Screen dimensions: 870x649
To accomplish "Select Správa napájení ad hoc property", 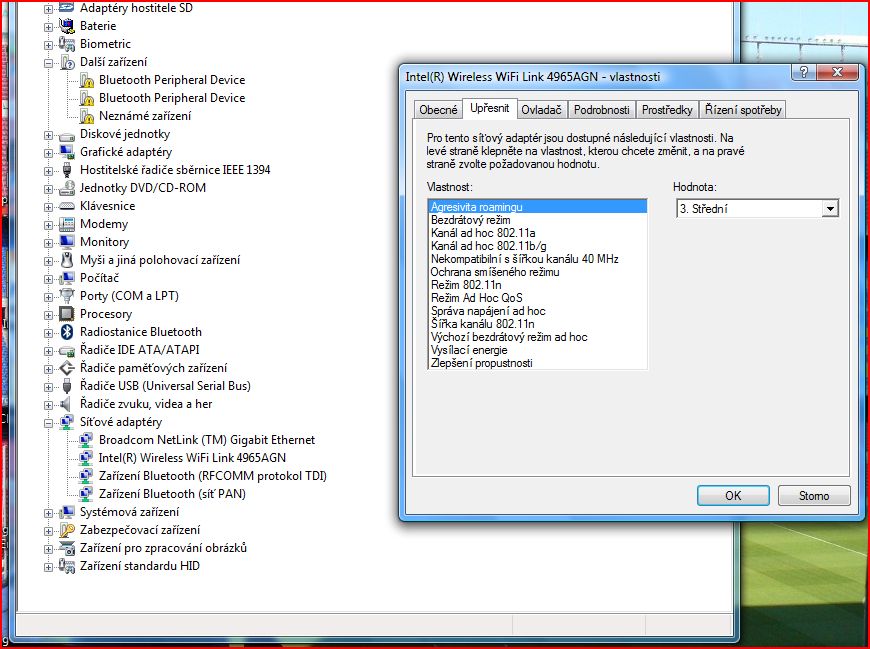I will [x=538, y=311].
